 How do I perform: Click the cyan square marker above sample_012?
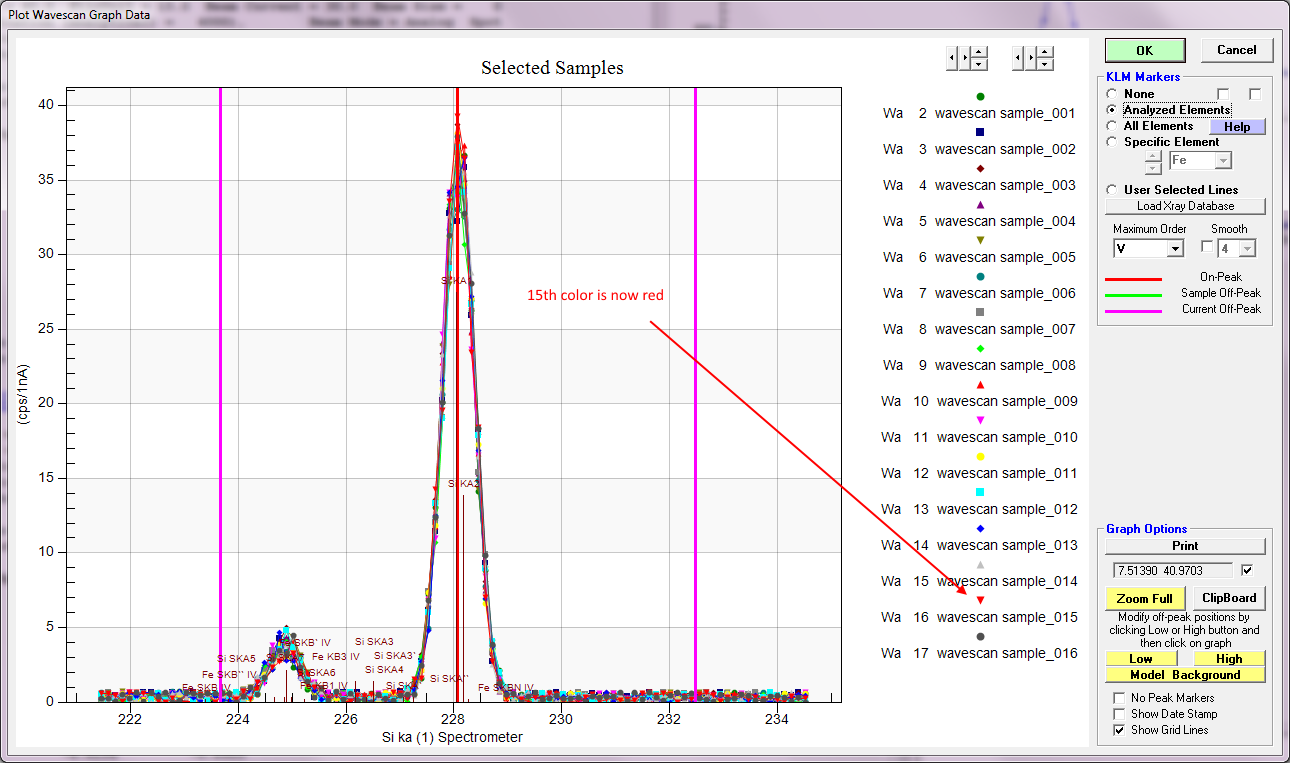coord(980,492)
